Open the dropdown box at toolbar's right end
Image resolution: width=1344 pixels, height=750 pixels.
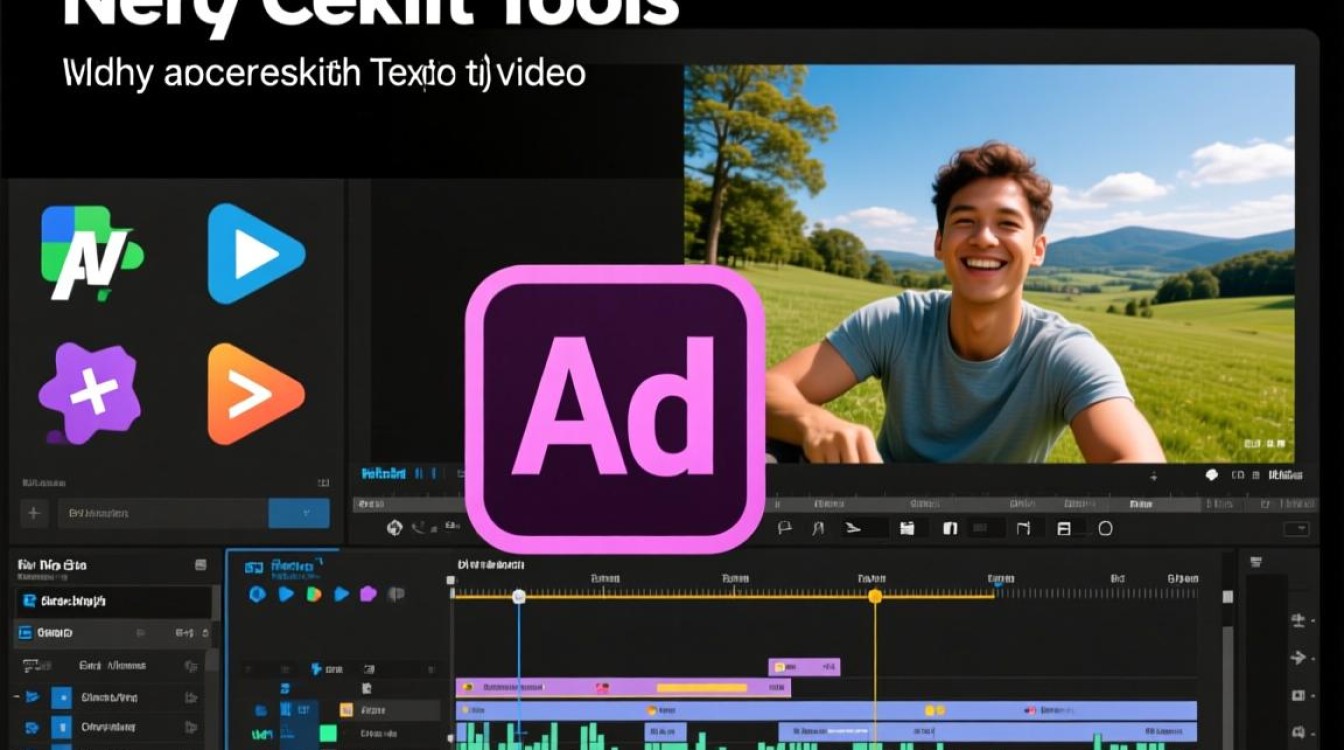(x=1297, y=529)
